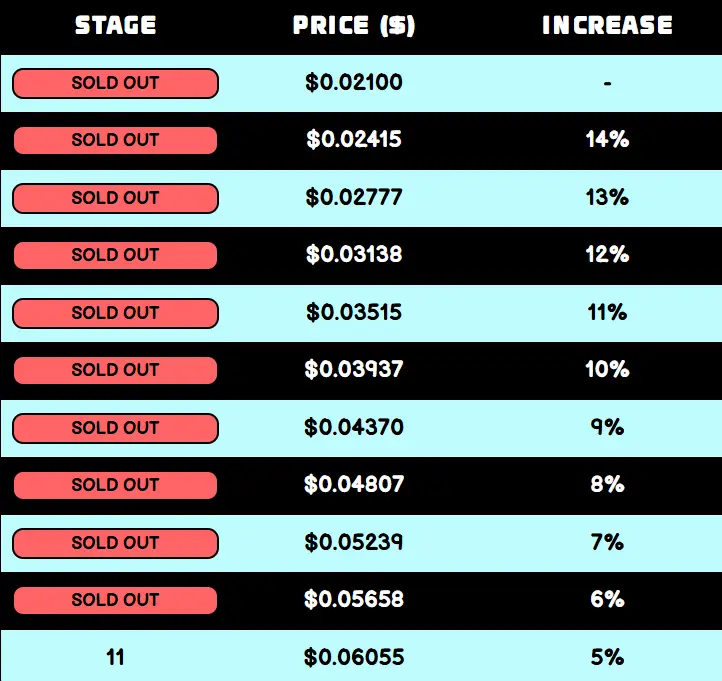Click the SOLD OUT badge in the $0.04370 row
The height and width of the screenshot is (681, 722).
coord(115,428)
